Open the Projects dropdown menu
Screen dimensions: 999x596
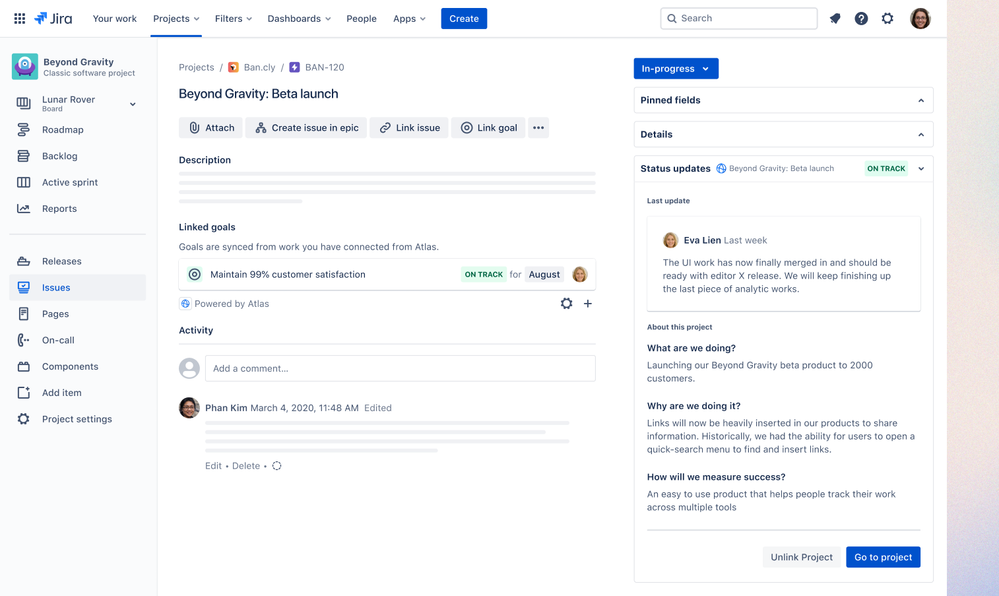tap(176, 18)
